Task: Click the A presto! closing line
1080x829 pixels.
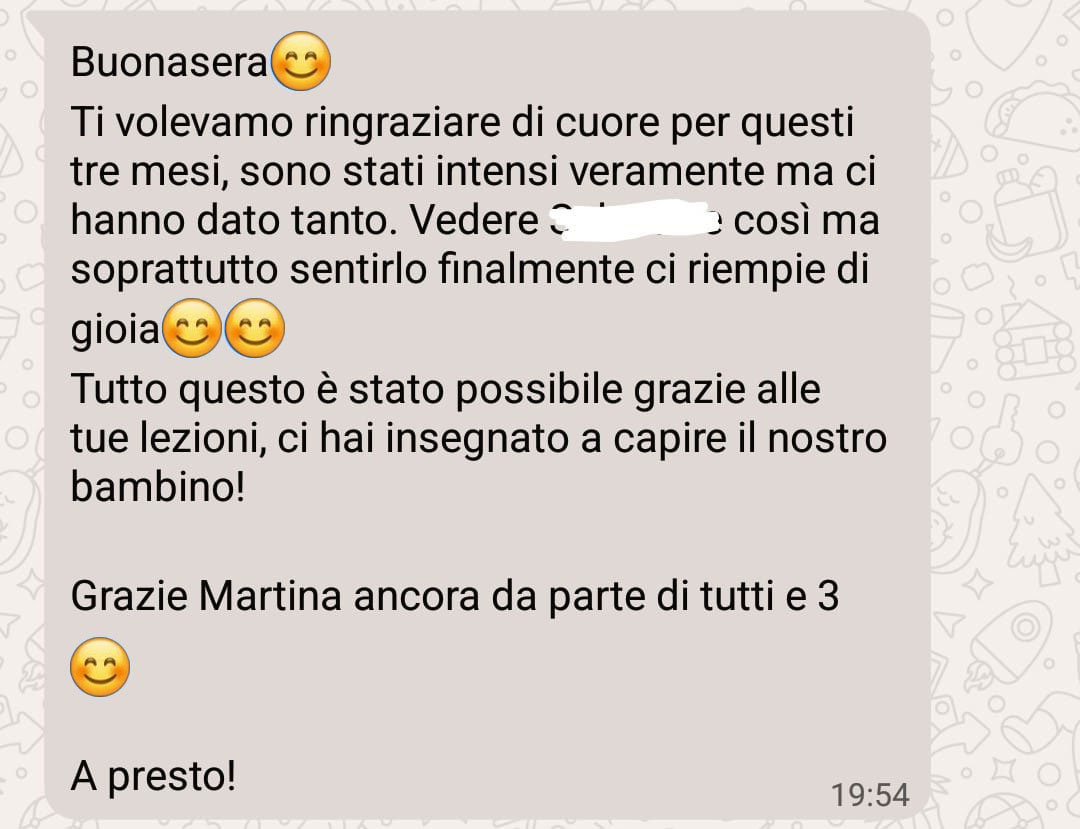Action: coord(154,777)
